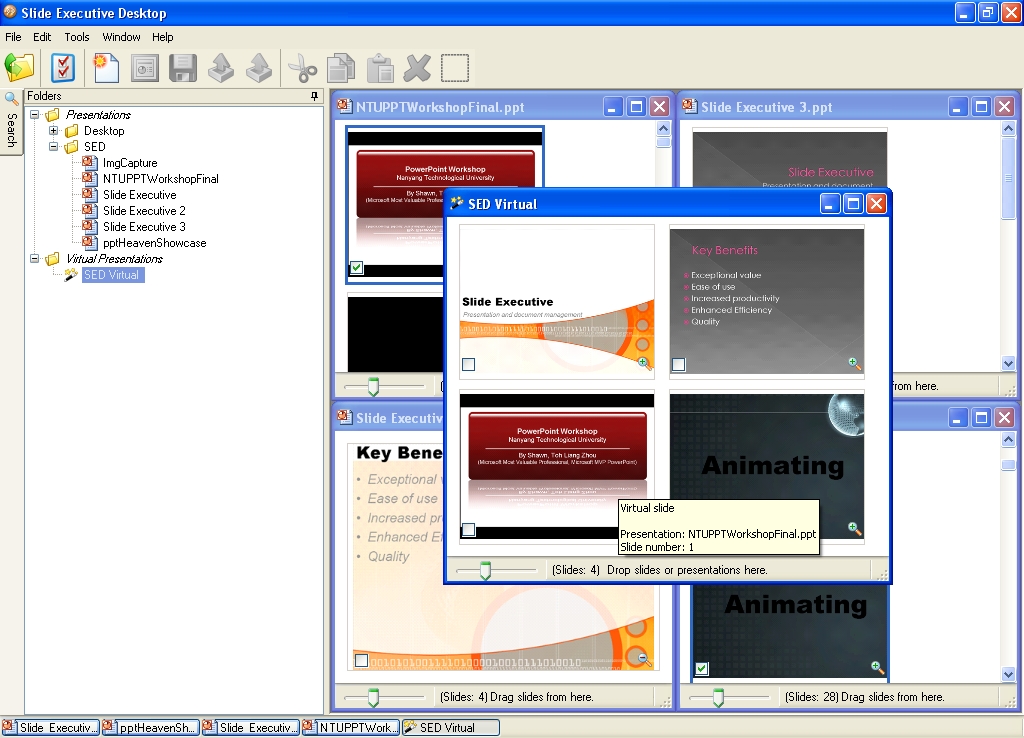Select the Animating slide thumbnail in SED Virtual
Viewport: 1024px width, 738px height.
[x=767, y=466]
